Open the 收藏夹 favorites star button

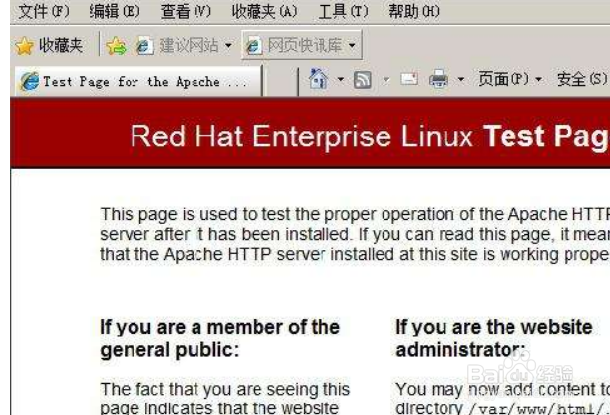pos(49,46)
